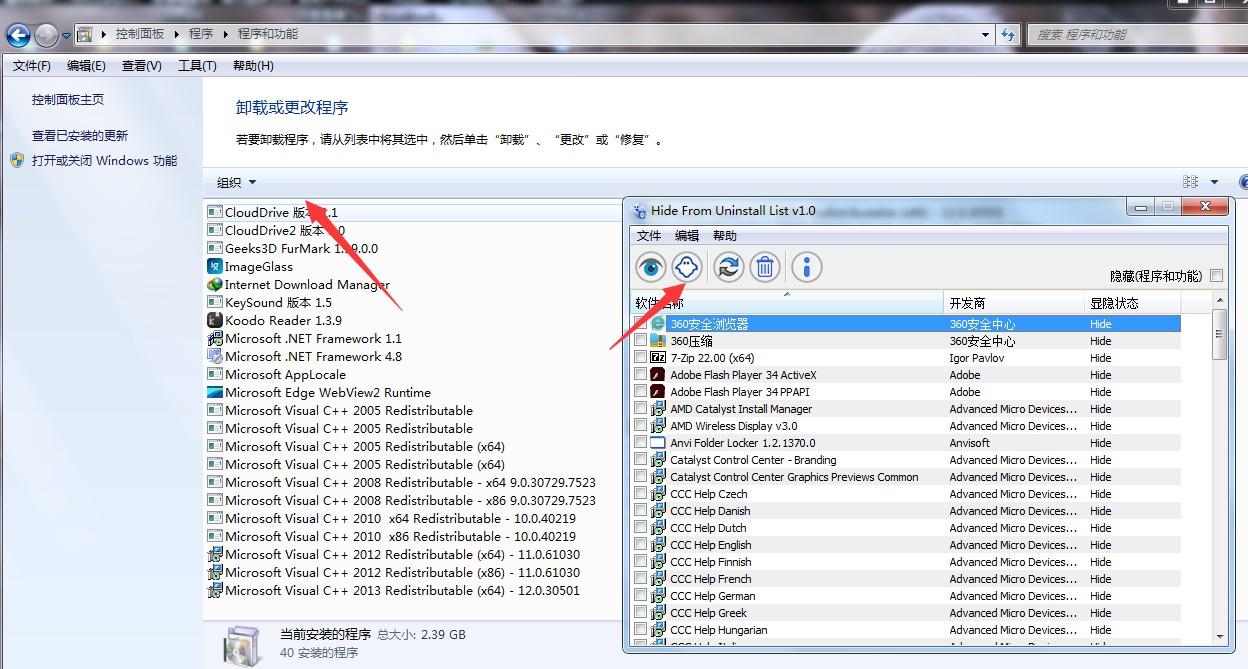Open the recent pages dropdown next to forward arrow
Image resolution: width=1248 pixels, height=669 pixels.
tap(66, 36)
